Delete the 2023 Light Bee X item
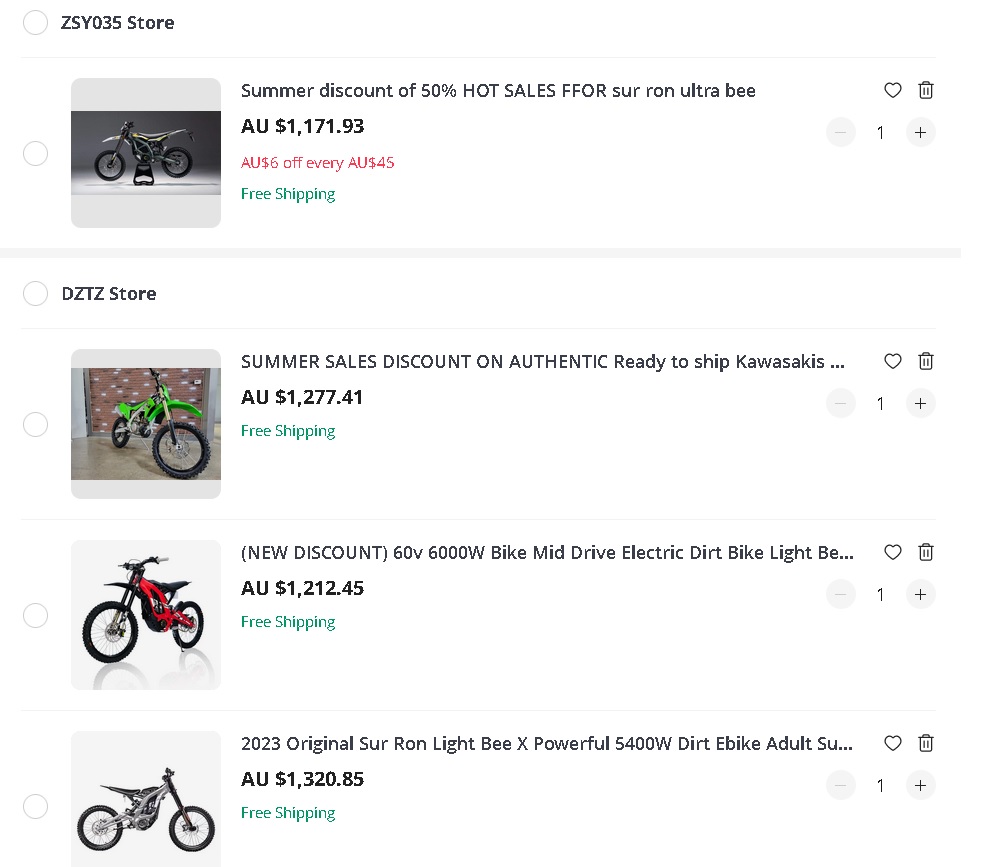Screen dimensions: 984x867 925,743
